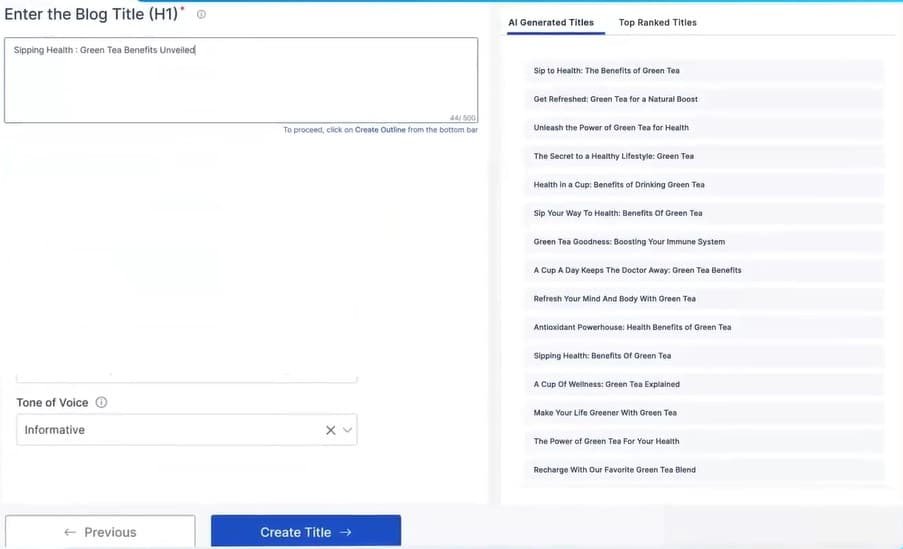
Task: Switch to Top Ranked Titles tab
Action: coord(657,22)
